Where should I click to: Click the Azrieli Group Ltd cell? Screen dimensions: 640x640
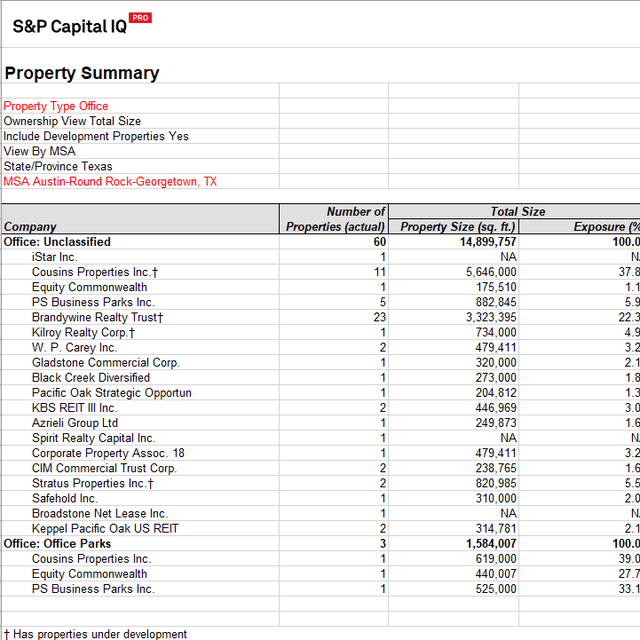(x=141, y=423)
